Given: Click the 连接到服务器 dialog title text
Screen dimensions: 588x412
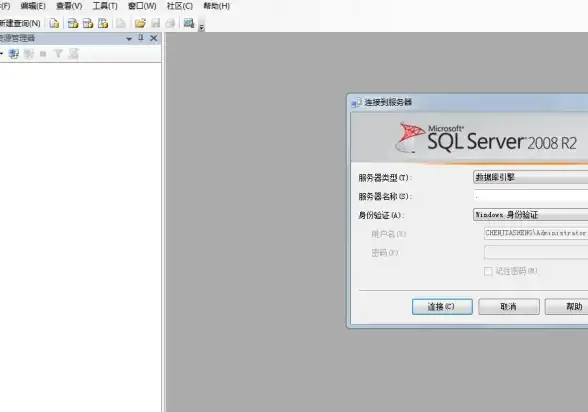Looking at the screenshot, I should tap(388, 102).
